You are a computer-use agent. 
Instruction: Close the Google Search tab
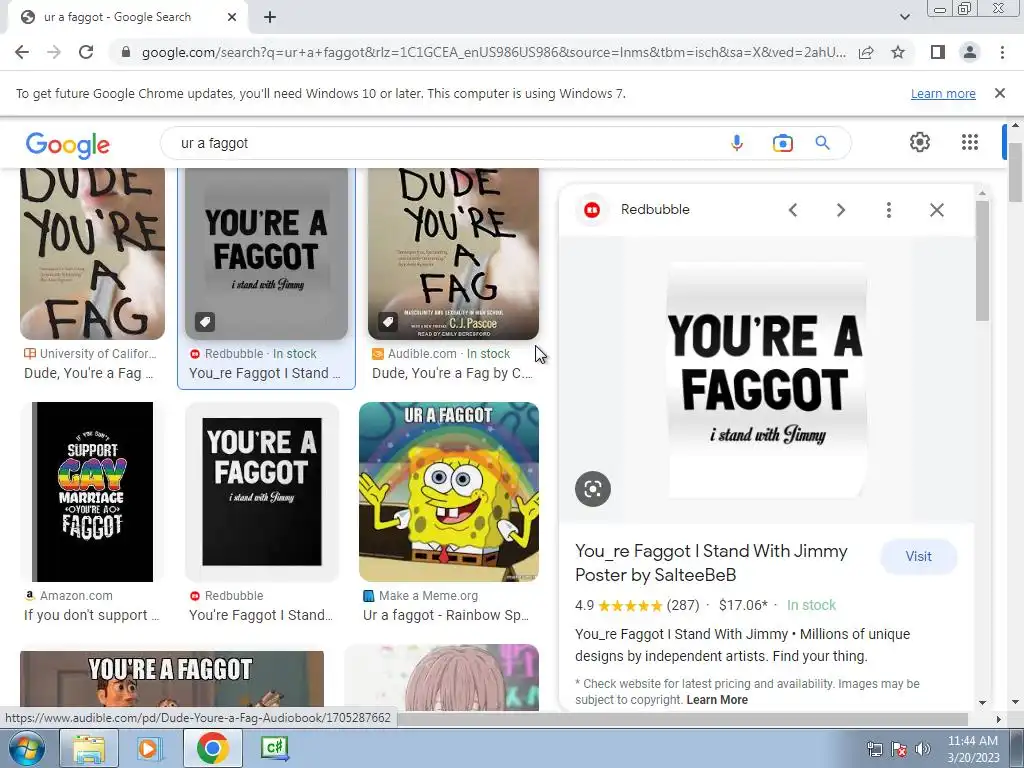point(232,17)
